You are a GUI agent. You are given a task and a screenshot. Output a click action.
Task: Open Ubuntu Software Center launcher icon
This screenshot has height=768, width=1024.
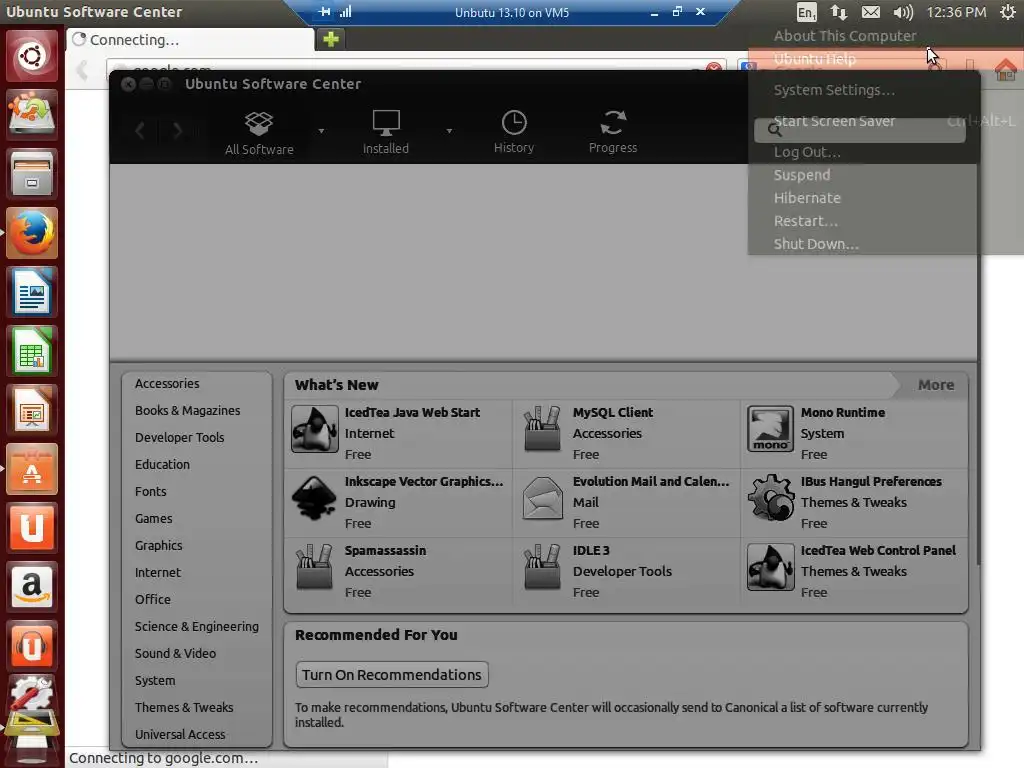(32, 469)
